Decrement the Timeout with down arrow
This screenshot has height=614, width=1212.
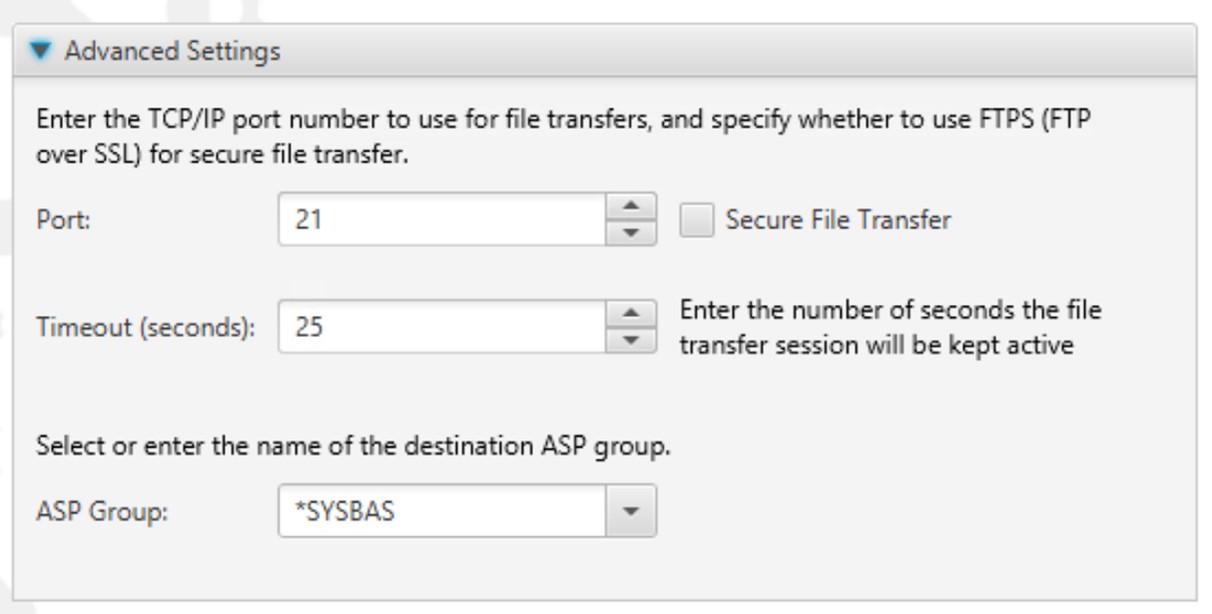coord(631,339)
